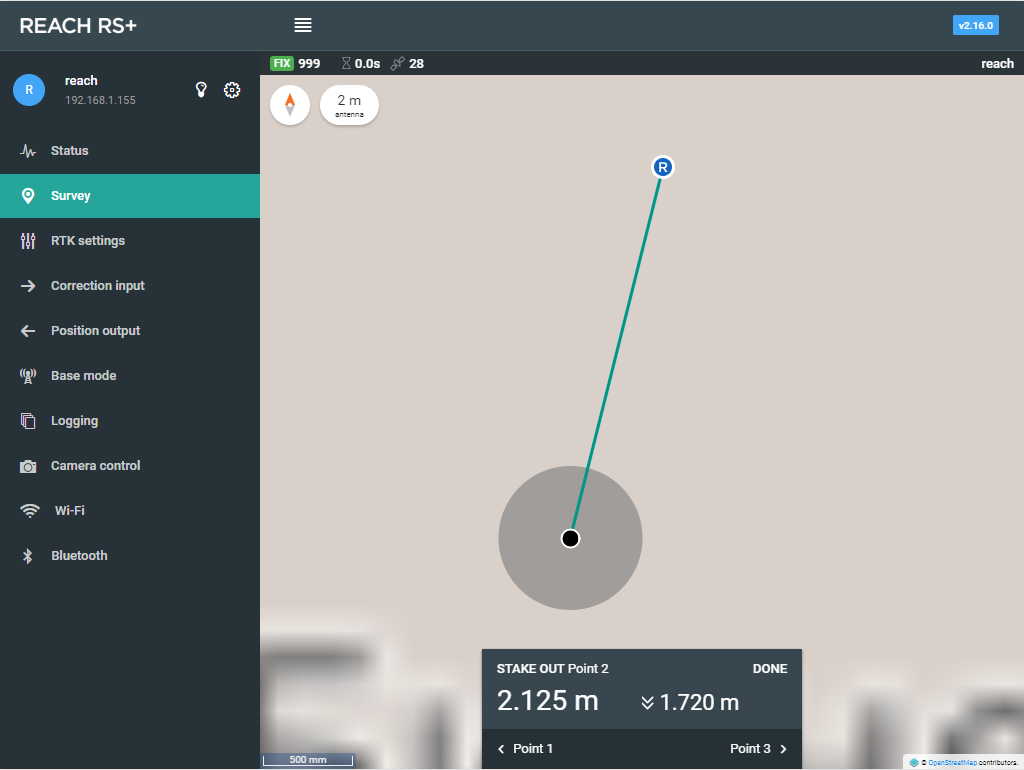Open Bluetooth settings
The height and width of the screenshot is (770, 1024).
pos(130,556)
